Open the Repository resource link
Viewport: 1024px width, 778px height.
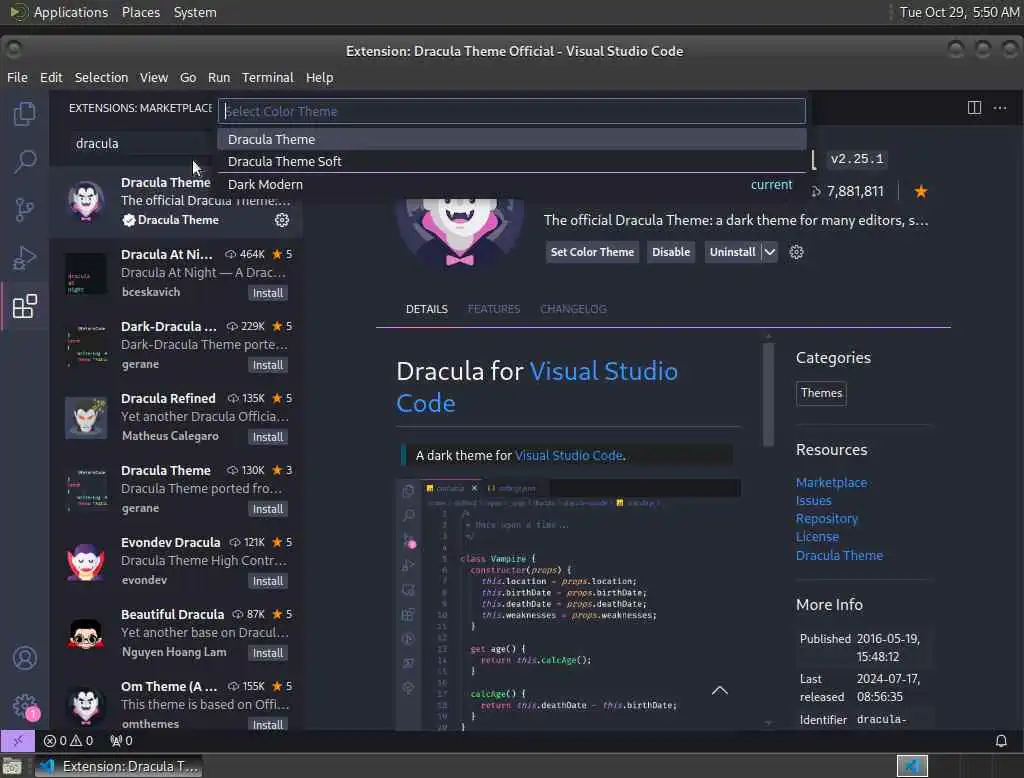[x=826, y=519]
